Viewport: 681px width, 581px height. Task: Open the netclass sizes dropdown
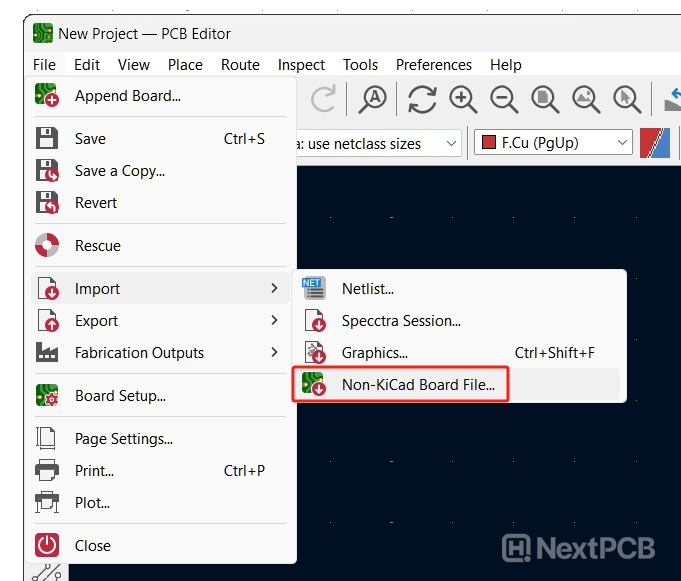[x=380, y=143]
